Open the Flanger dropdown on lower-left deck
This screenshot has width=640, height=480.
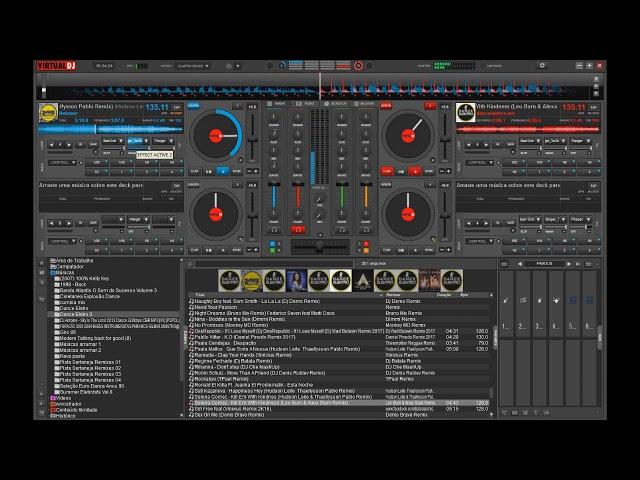point(138,220)
